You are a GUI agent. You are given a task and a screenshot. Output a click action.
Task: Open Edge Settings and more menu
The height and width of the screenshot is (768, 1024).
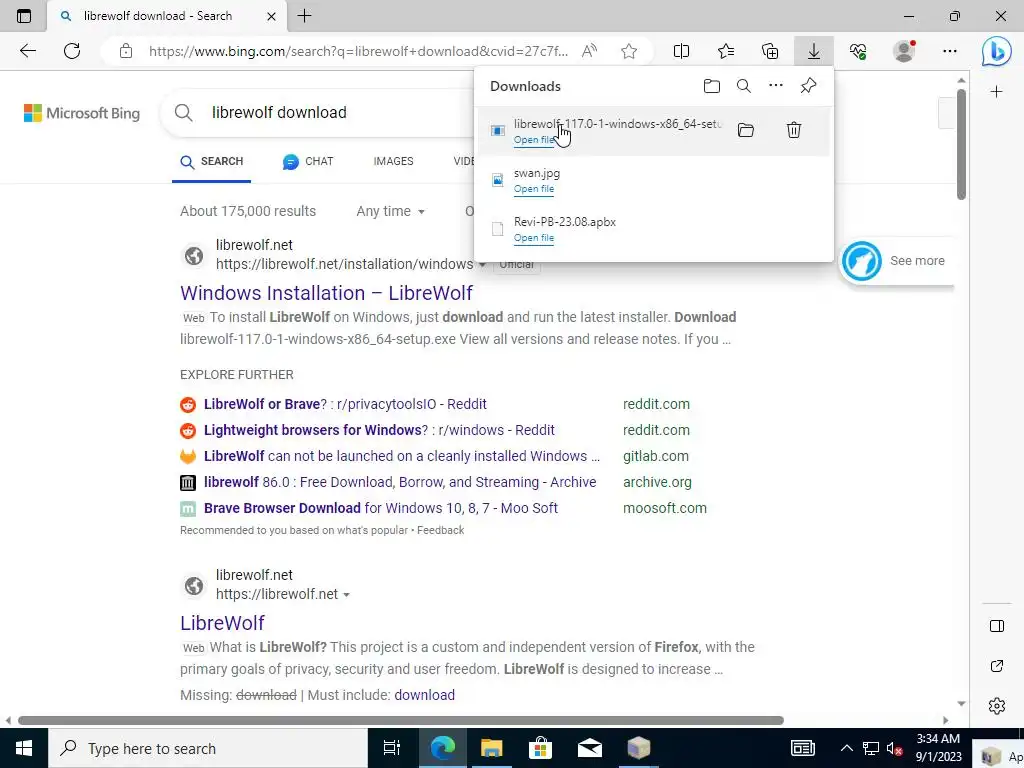tap(950, 51)
